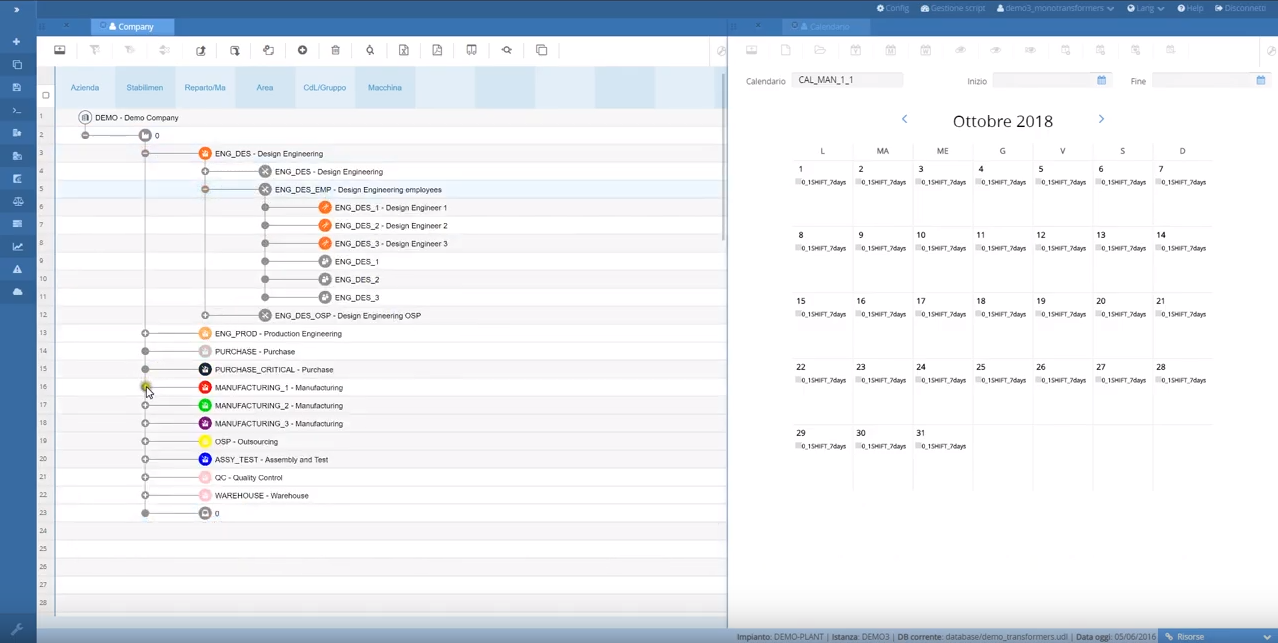Image resolution: width=1278 pixels, height=643 pixels.
Task: Click the add circle-plus icon in Company toolbar
Action: pyautogui.click(x=302, y=50)
